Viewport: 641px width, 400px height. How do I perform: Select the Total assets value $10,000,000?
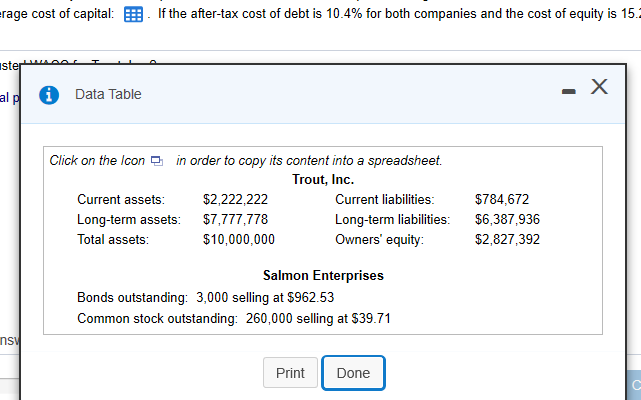coord(238,240)
